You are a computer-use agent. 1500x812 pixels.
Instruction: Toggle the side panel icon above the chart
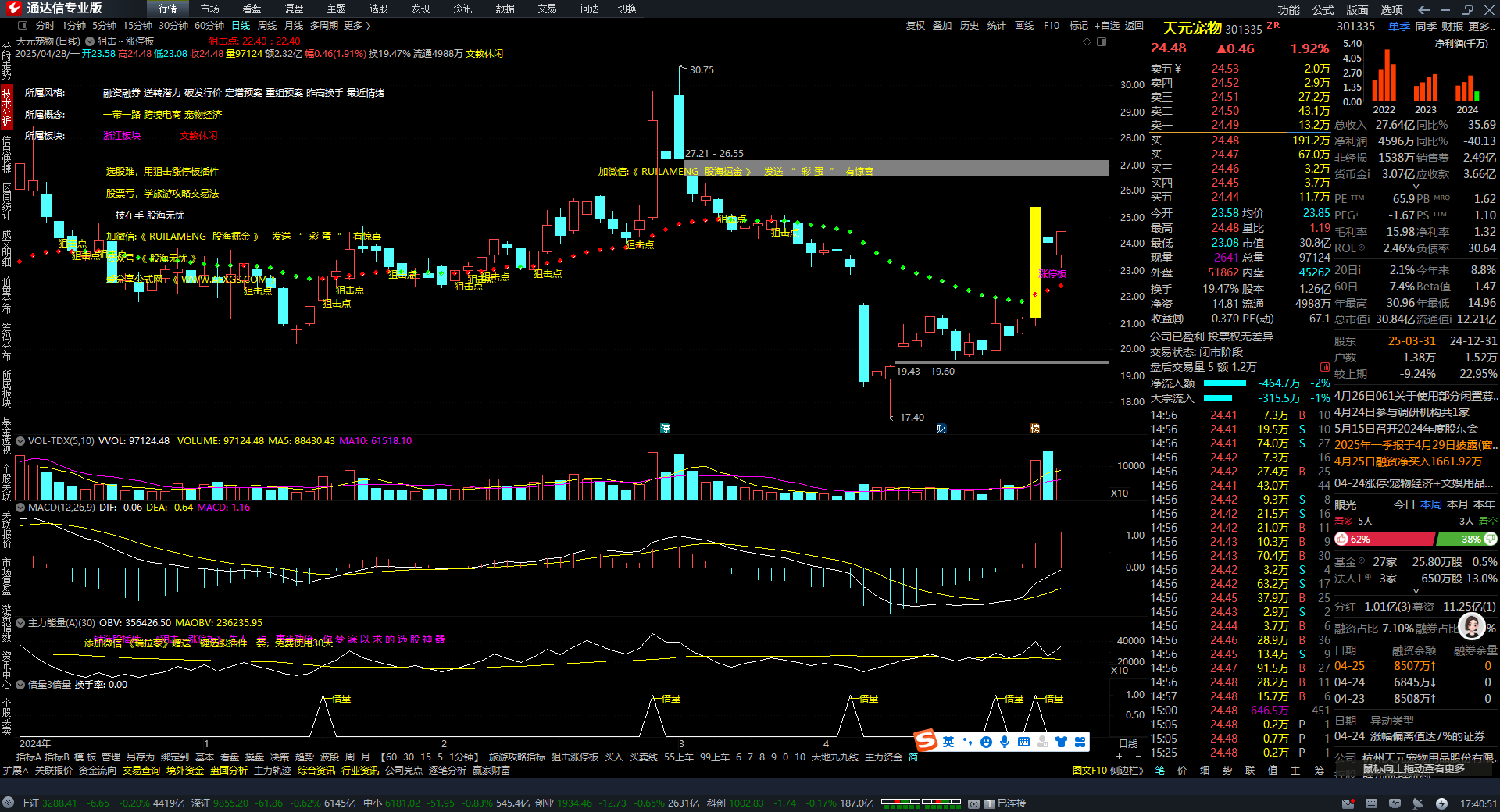pyautogui.click(x=1102, y=42)
